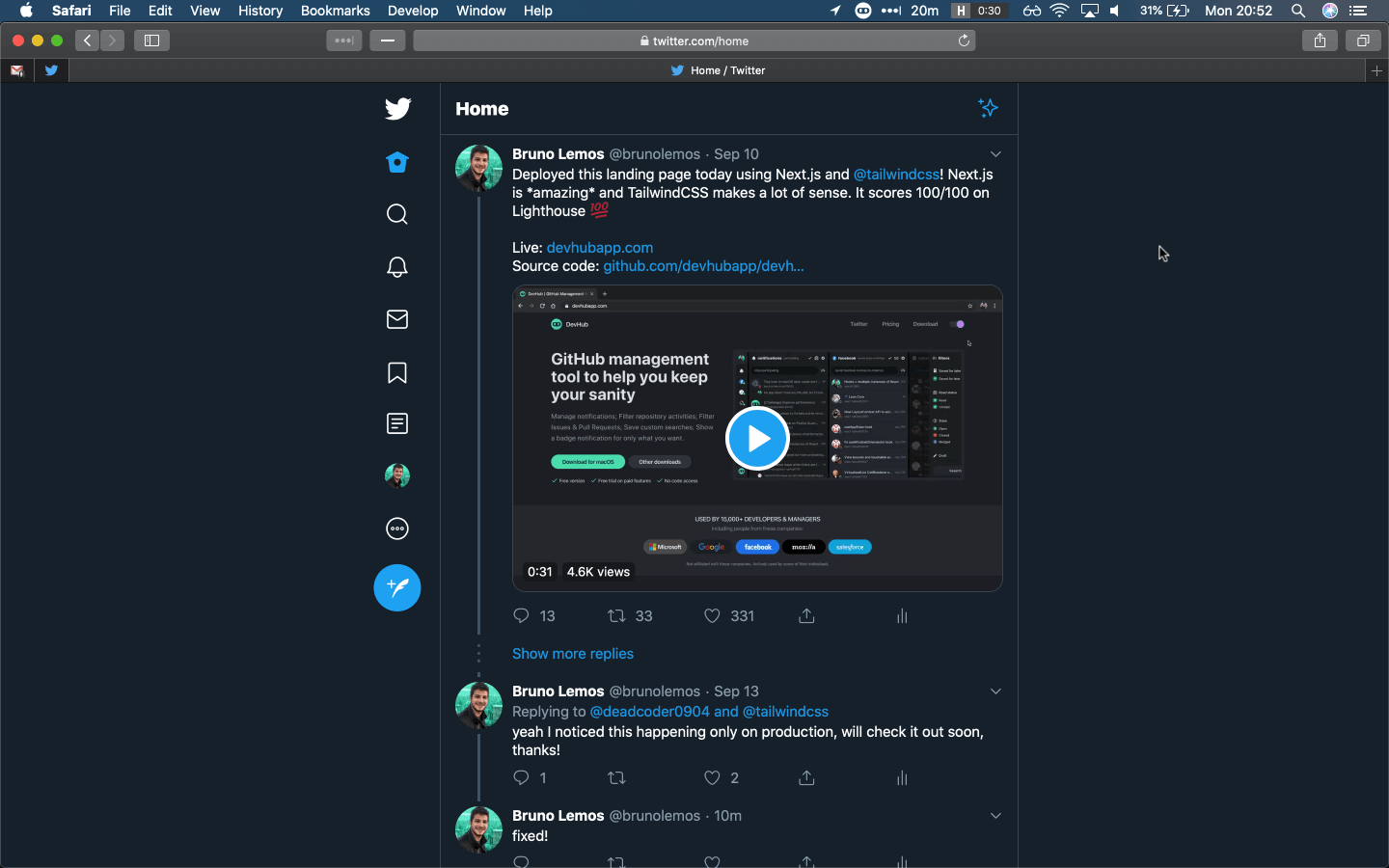The width and height of the screenshot is (1389, 868).
Task: Click the sparkle top tweets icon
Action: pos(988,108)
